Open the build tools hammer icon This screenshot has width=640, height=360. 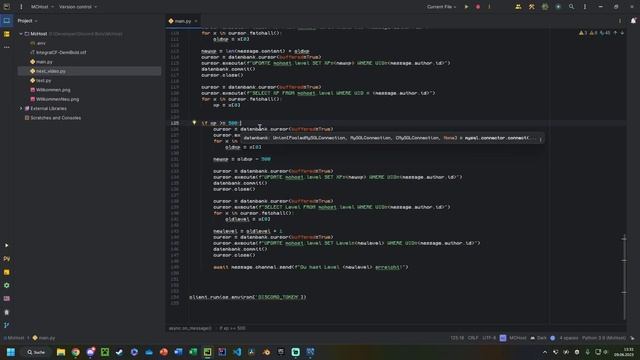[x=531, y=7]
